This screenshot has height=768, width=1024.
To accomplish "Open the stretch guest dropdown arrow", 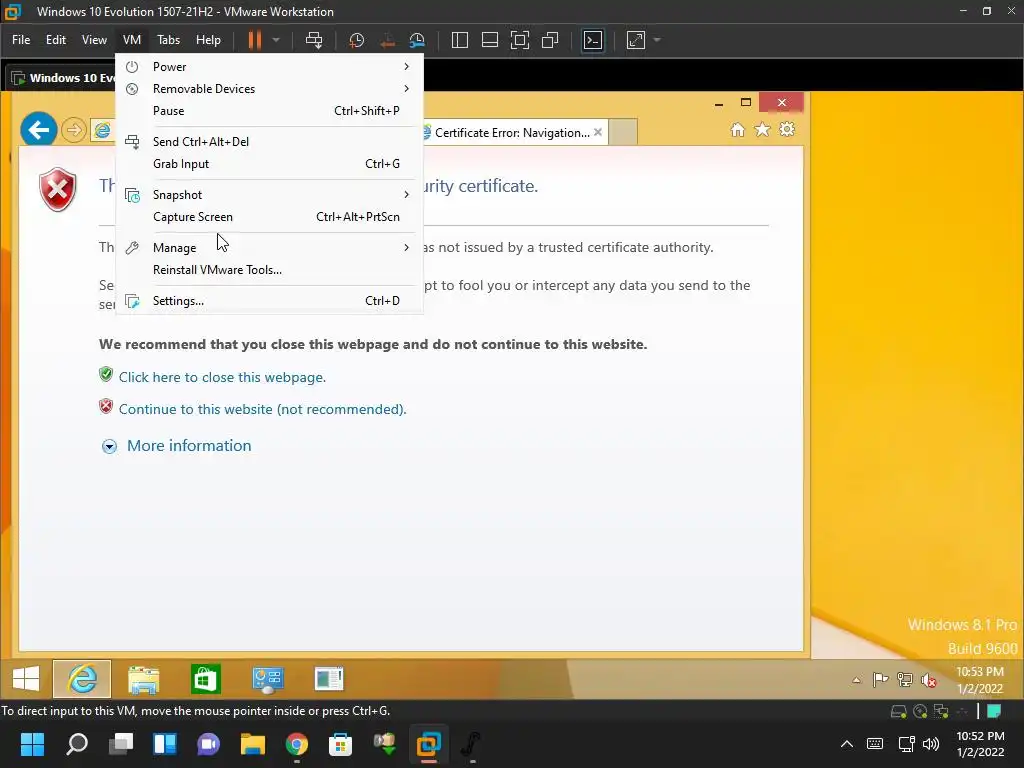I will [x=657, y=40].
